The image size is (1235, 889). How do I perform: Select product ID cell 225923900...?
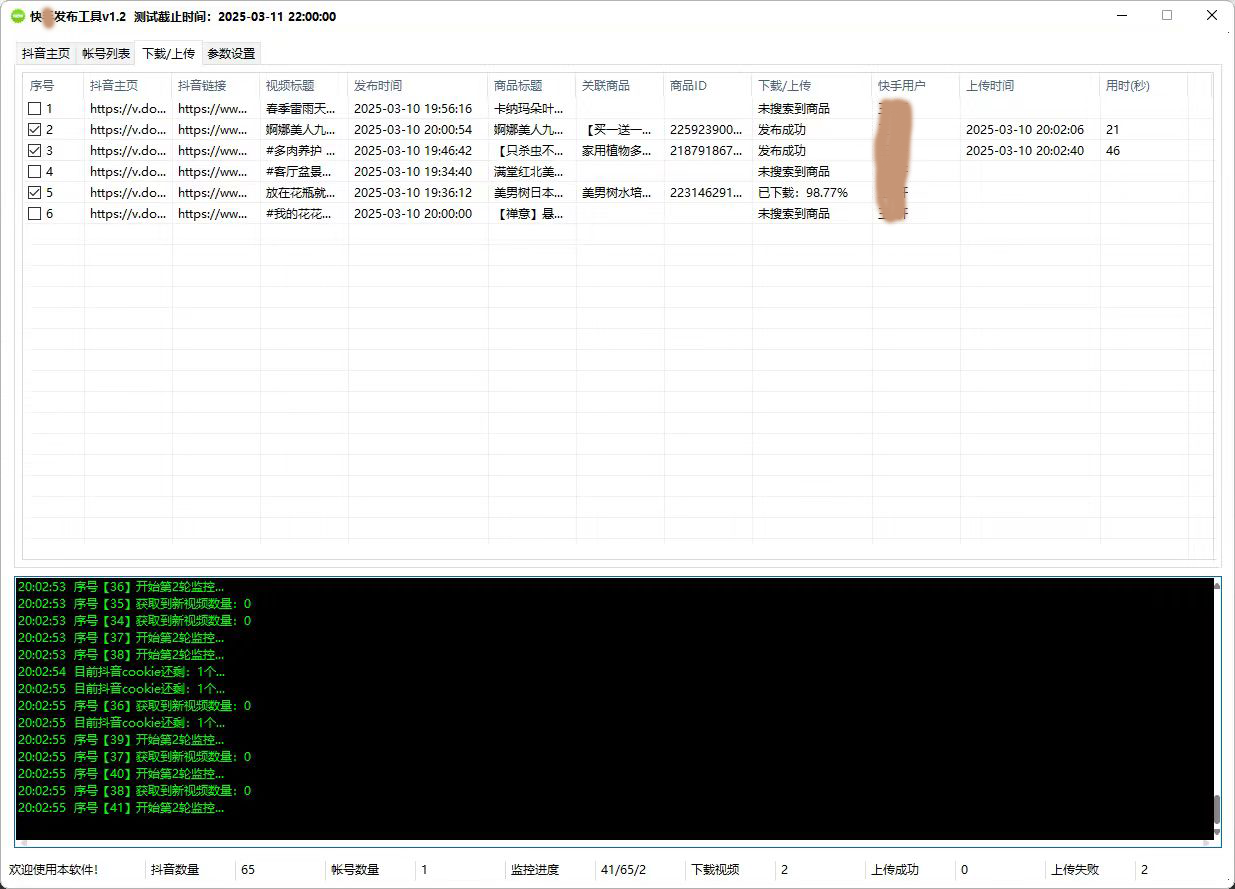click(706, 129)
